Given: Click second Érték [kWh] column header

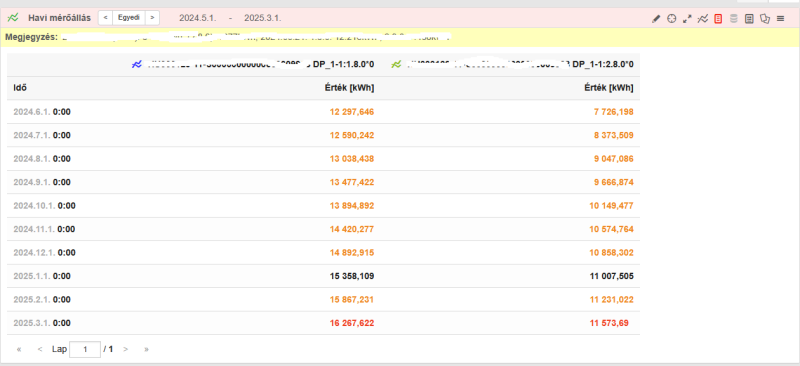Looking at the screenshot, I should coord(609,88).
